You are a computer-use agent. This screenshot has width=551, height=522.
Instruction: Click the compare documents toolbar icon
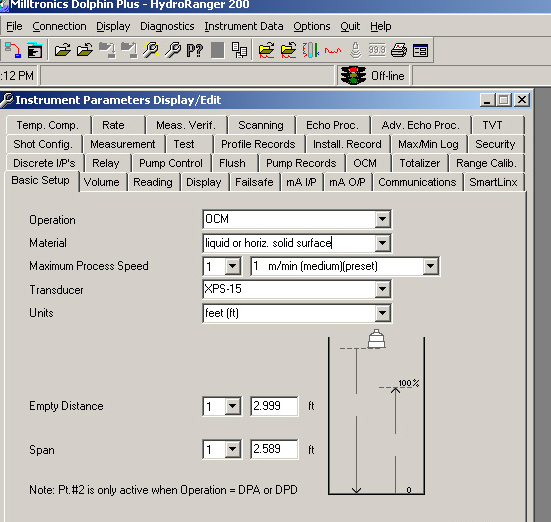pos(240,50)
